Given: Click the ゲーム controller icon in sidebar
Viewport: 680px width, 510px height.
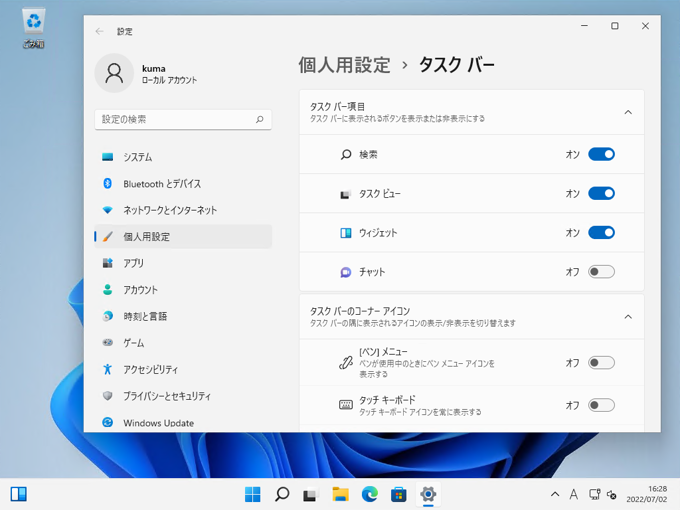Looking at the screenshot, I should [x=108, y=343].
